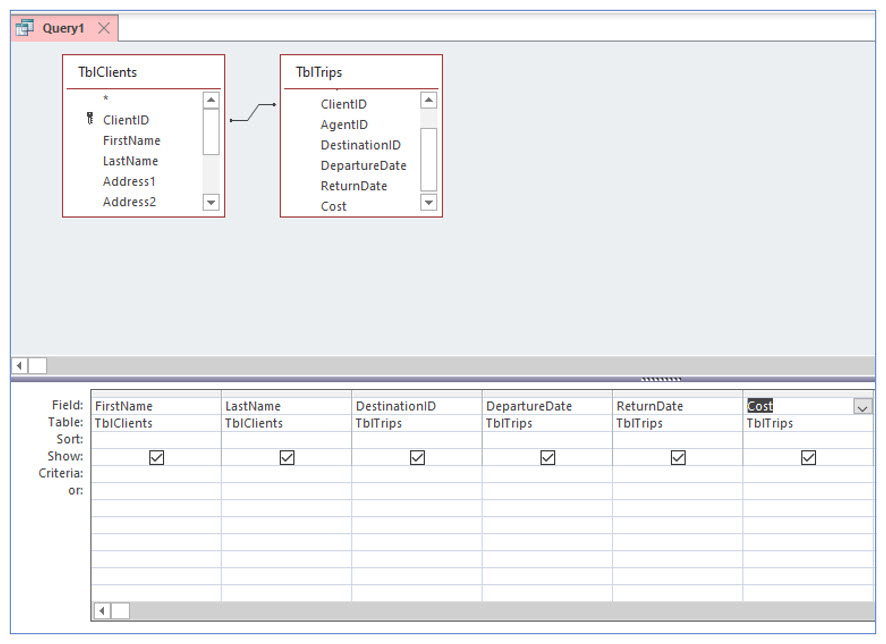Select the join line between tables
The image size is (886, 644).
click(x=253, y=112)
